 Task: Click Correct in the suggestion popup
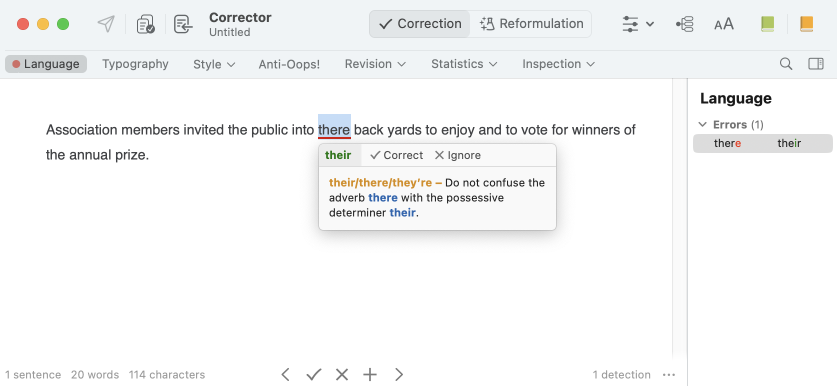[397, 155]
